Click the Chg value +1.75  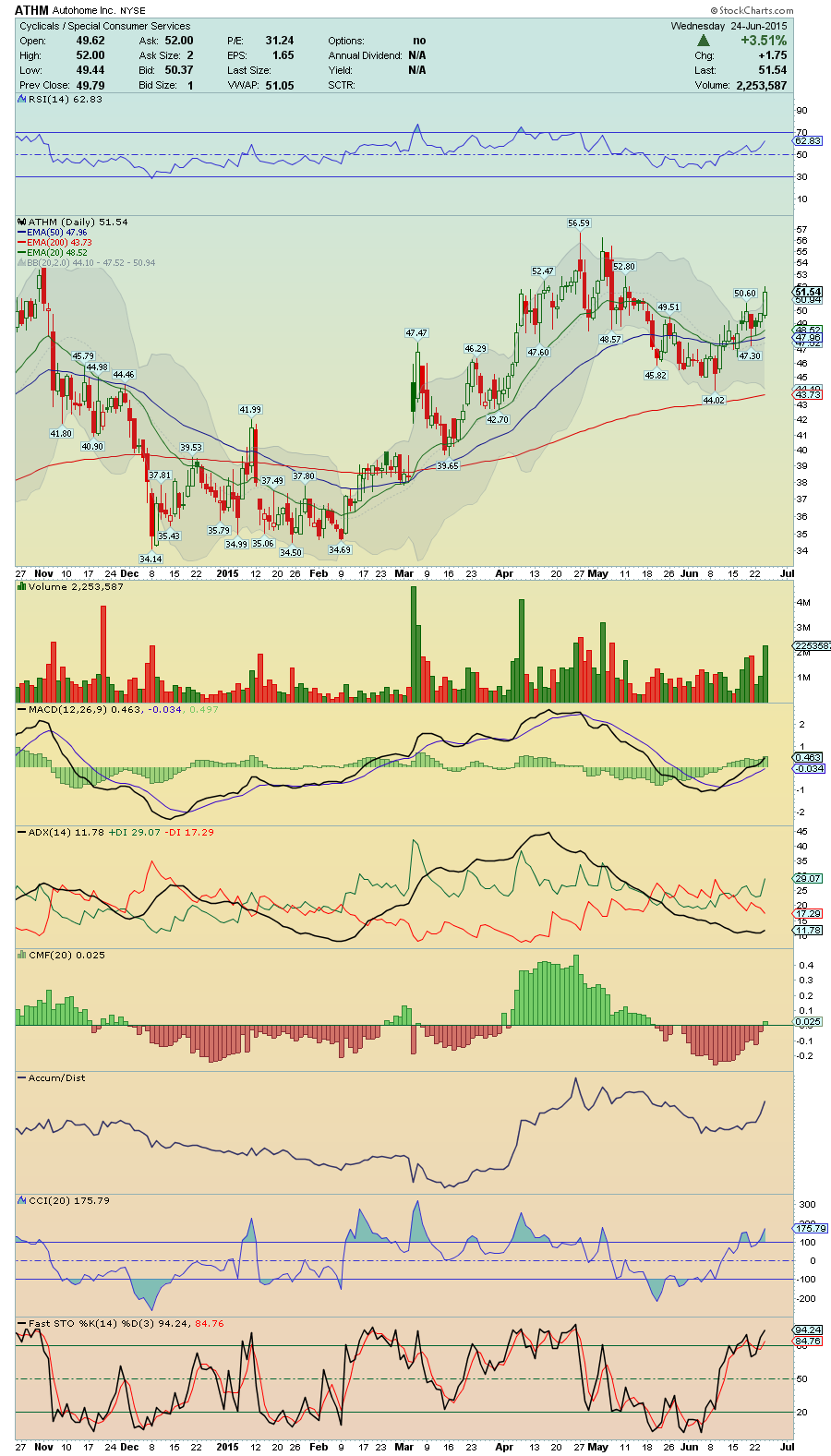pos(773,55)
